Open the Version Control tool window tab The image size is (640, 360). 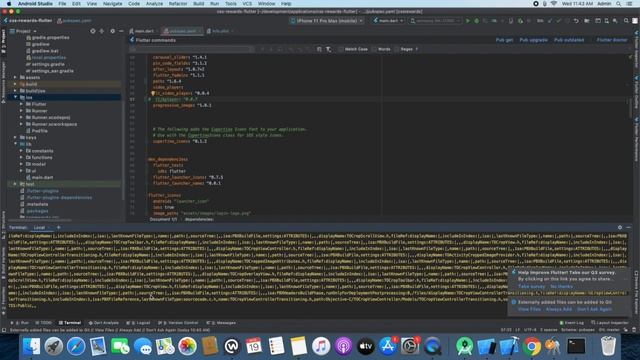click(178, 323)
